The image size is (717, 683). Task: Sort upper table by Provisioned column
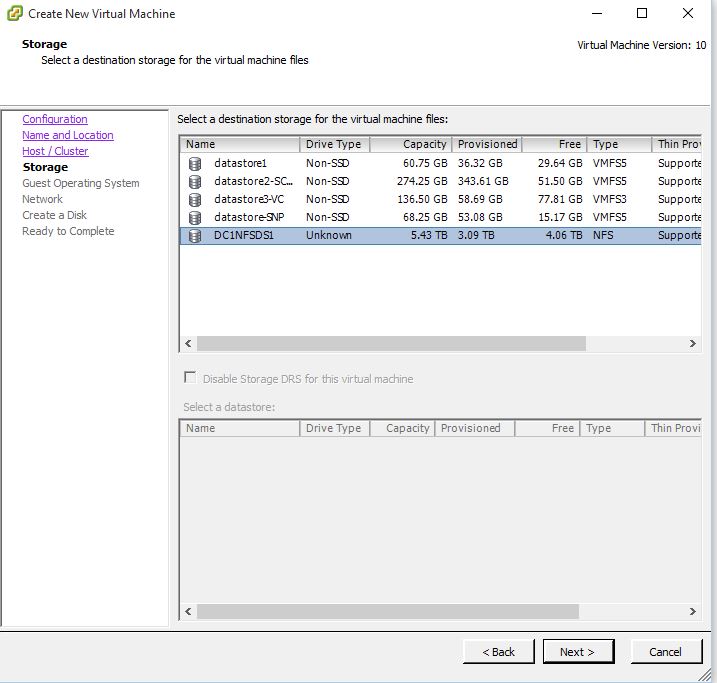(x=487, y=144)
